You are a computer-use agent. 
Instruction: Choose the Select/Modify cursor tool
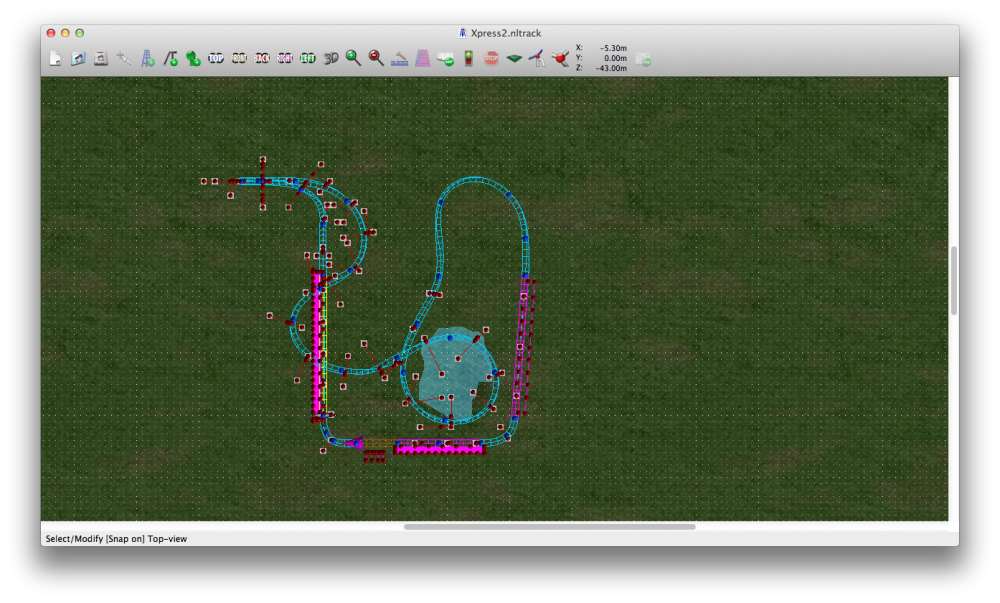124,59
